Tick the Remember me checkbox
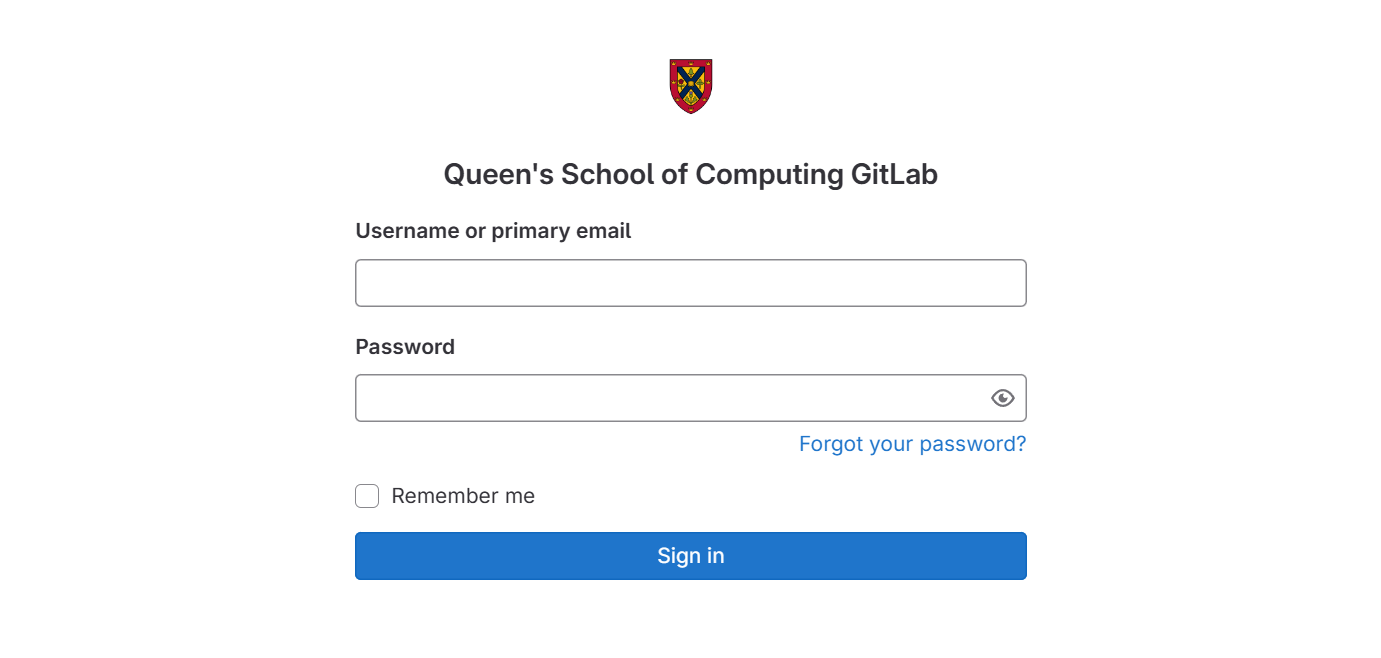Image resolution: width=1381 pixels, height=658 pixels. (x=367, y=496)
